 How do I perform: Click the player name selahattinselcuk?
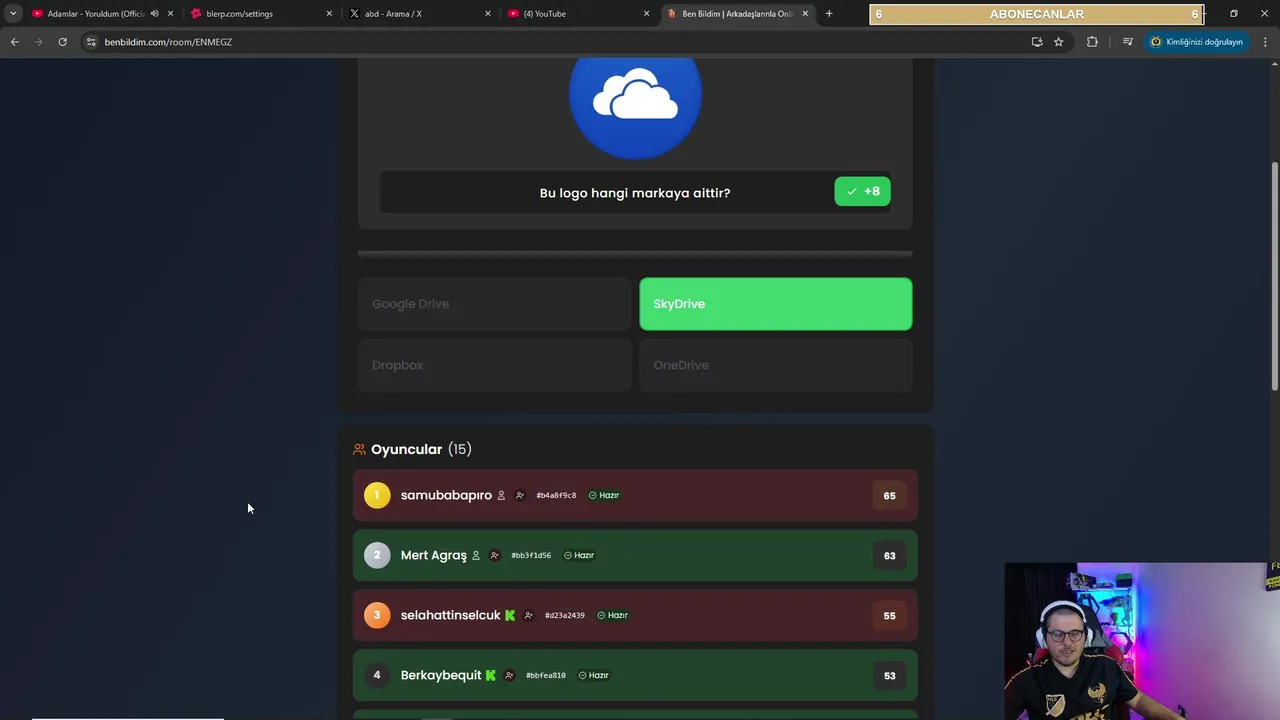point(450,615)
